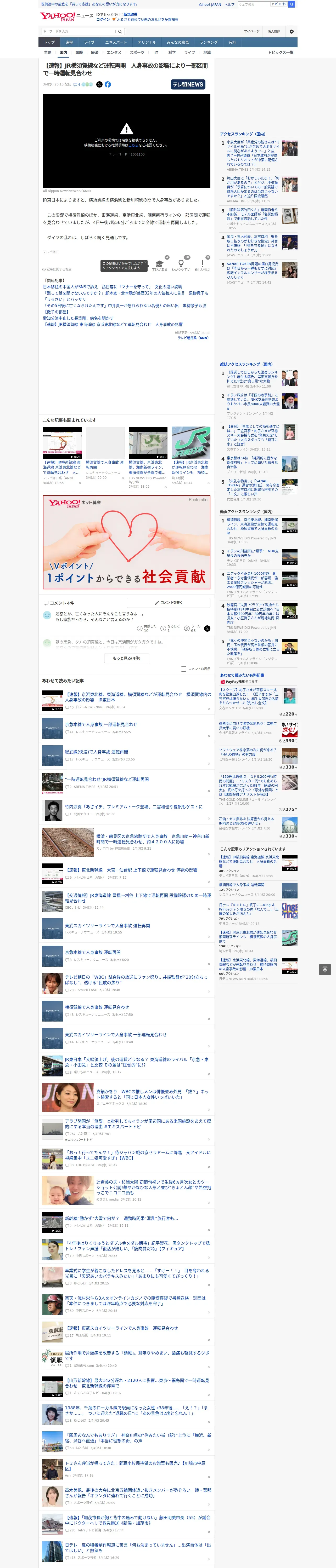The image size is (336, 1568).
Task: Open the 新規取得 ID registration link
Action: click(x=131, y=14)
